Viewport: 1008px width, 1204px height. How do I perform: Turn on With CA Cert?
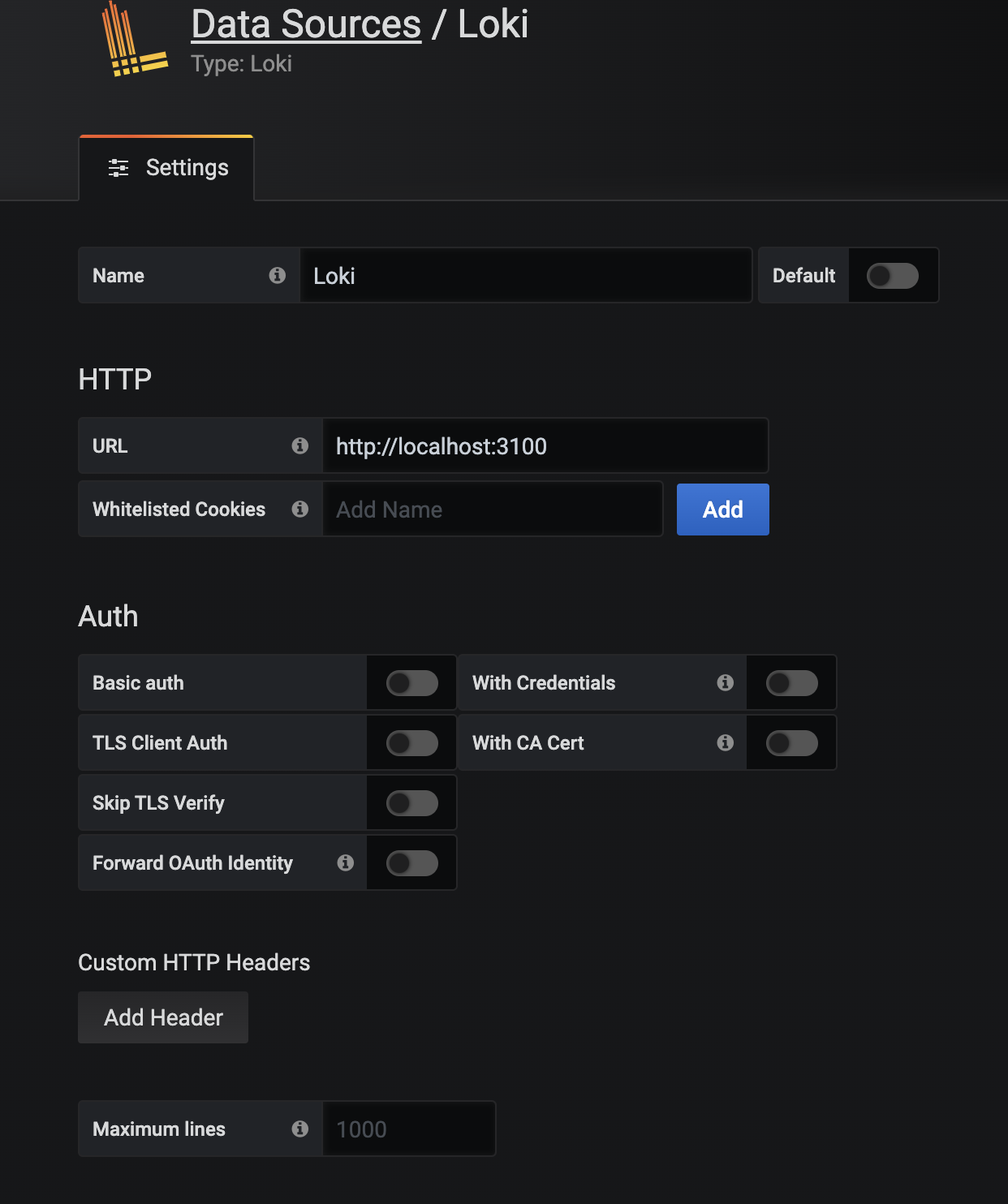(792, 742)
